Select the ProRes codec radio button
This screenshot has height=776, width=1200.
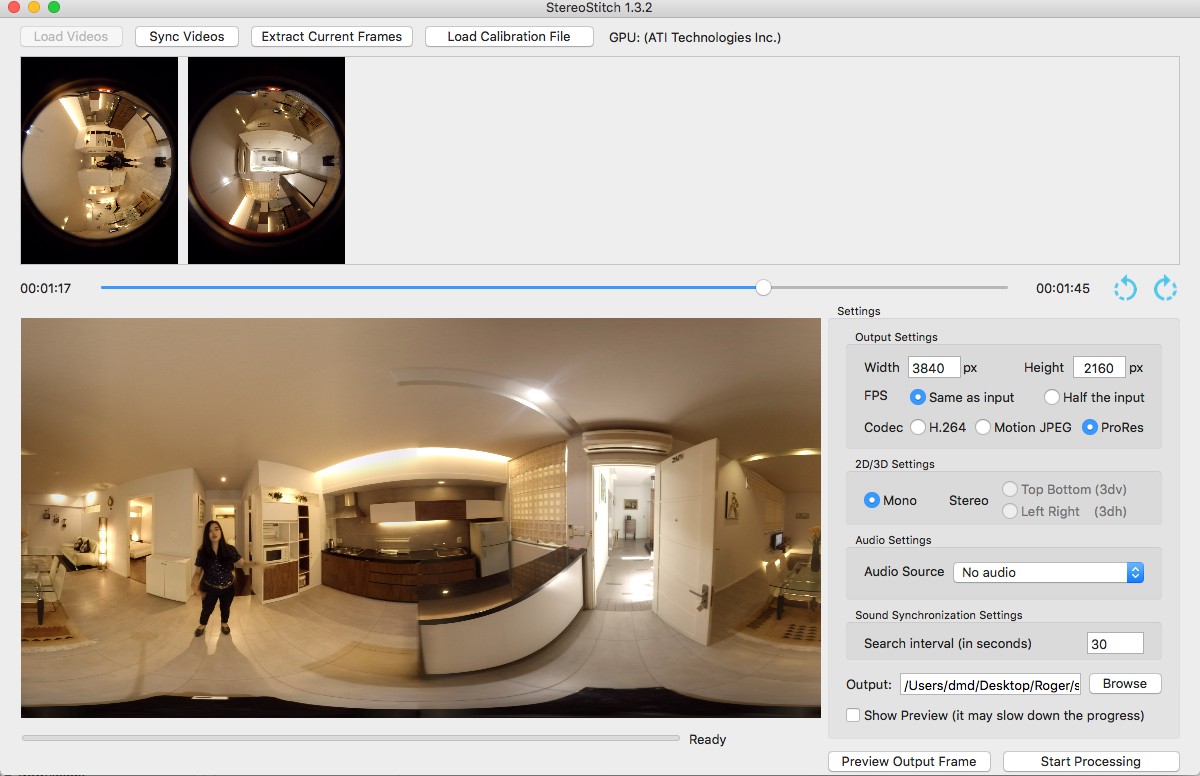1090,427
